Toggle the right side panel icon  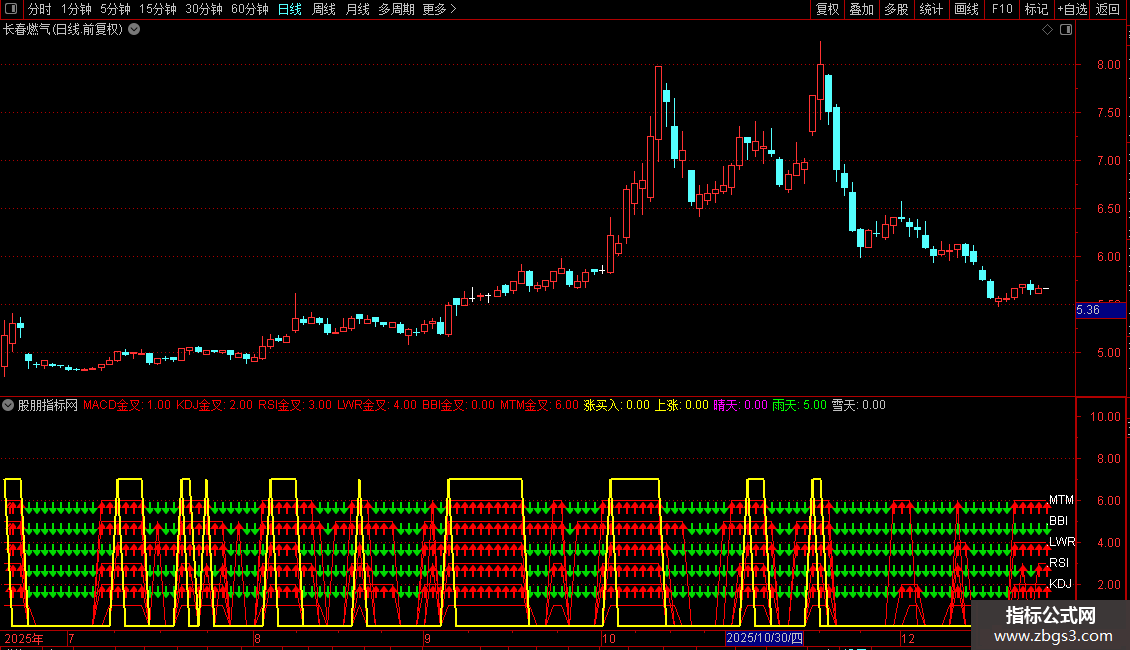coord(1066,30)
